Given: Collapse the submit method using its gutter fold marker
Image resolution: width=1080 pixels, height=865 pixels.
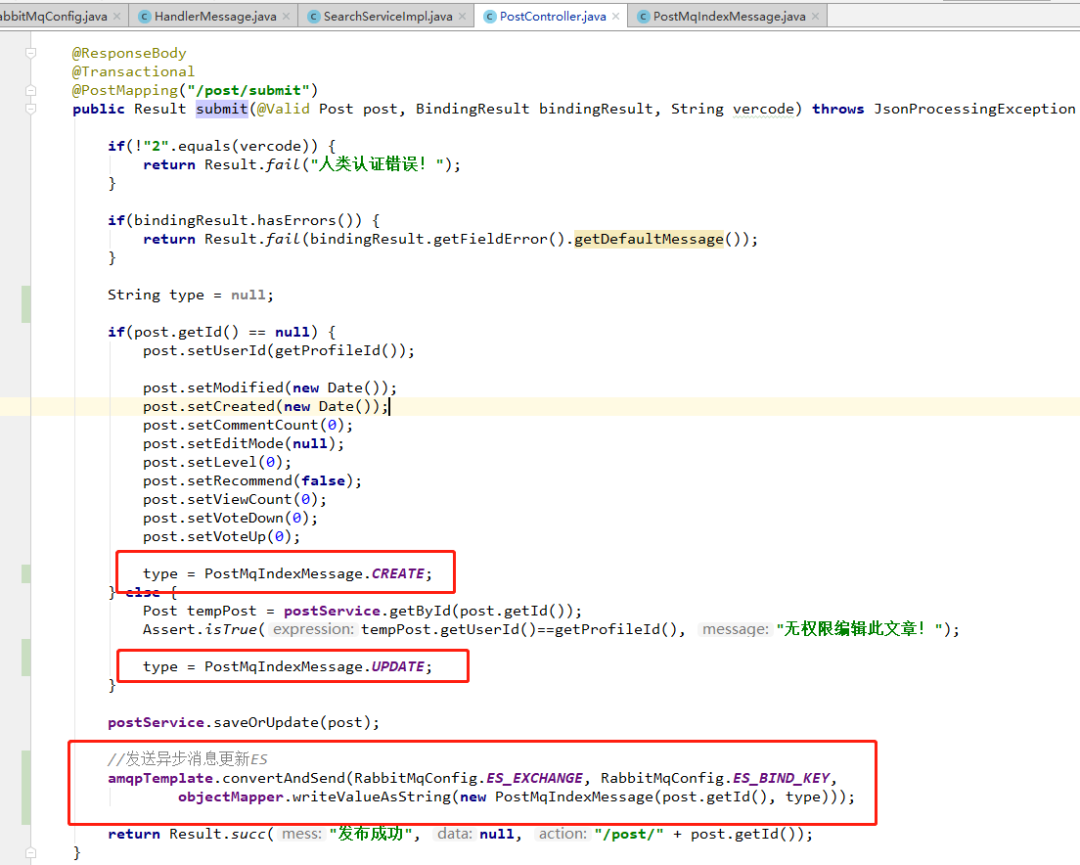Looking at the screenshot, I should [31, 109].
